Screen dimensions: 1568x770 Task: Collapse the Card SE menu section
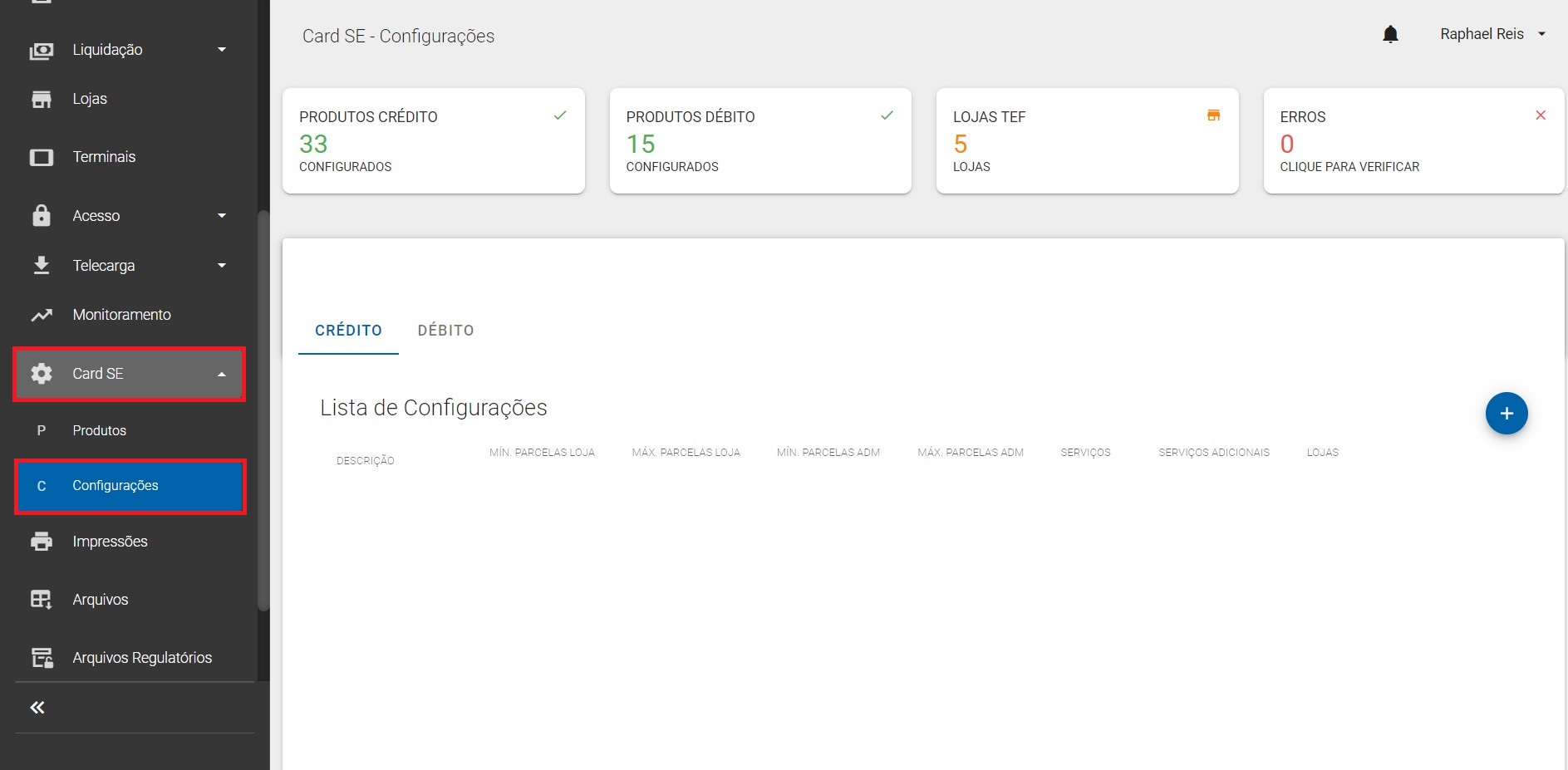222,375
